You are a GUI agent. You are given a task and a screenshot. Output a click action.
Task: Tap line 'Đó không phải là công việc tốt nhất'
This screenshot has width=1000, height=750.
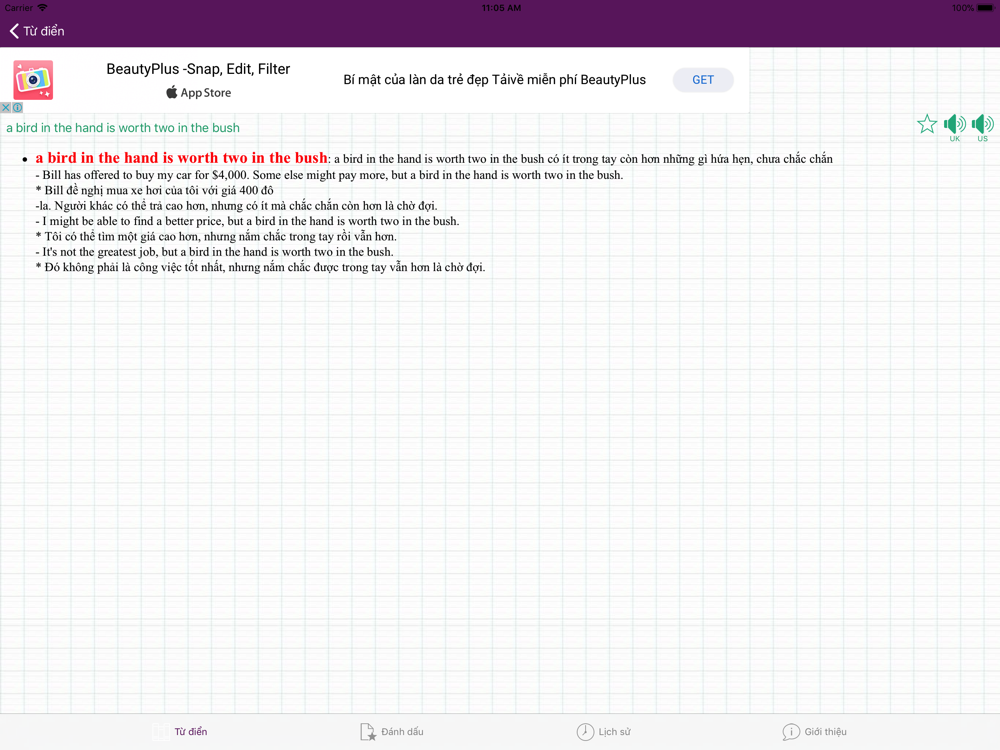(x=260, y=267)
